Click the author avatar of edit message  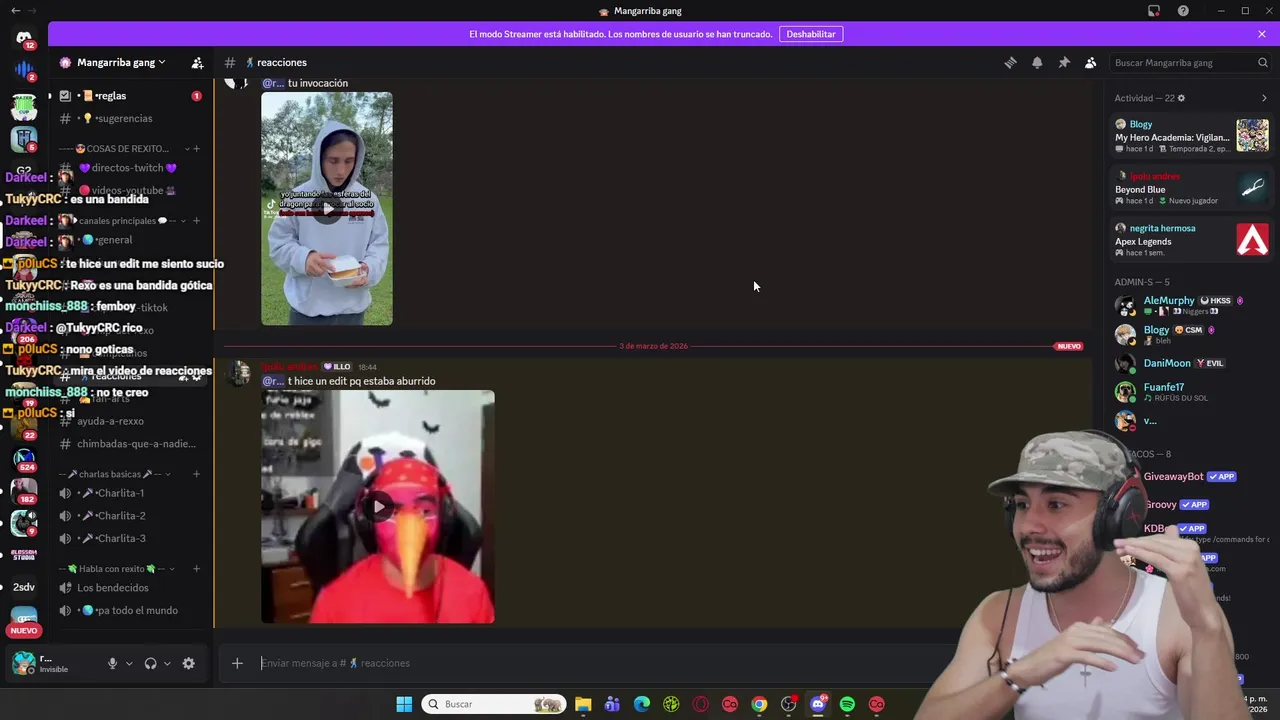point(239,374)
